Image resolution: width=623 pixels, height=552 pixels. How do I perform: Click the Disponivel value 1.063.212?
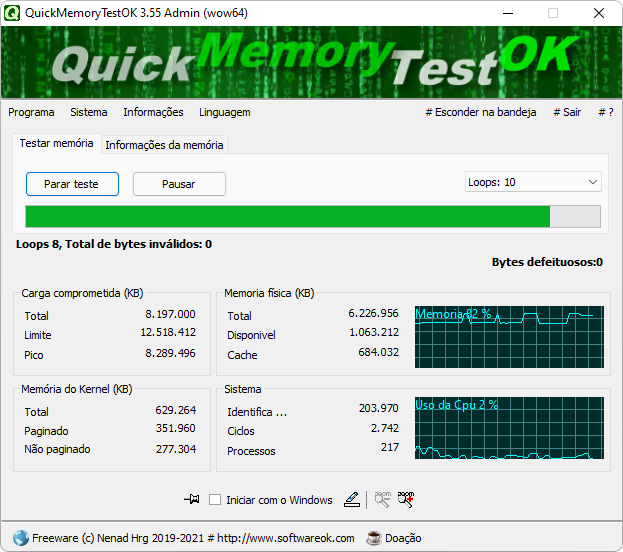click(373, 332)
